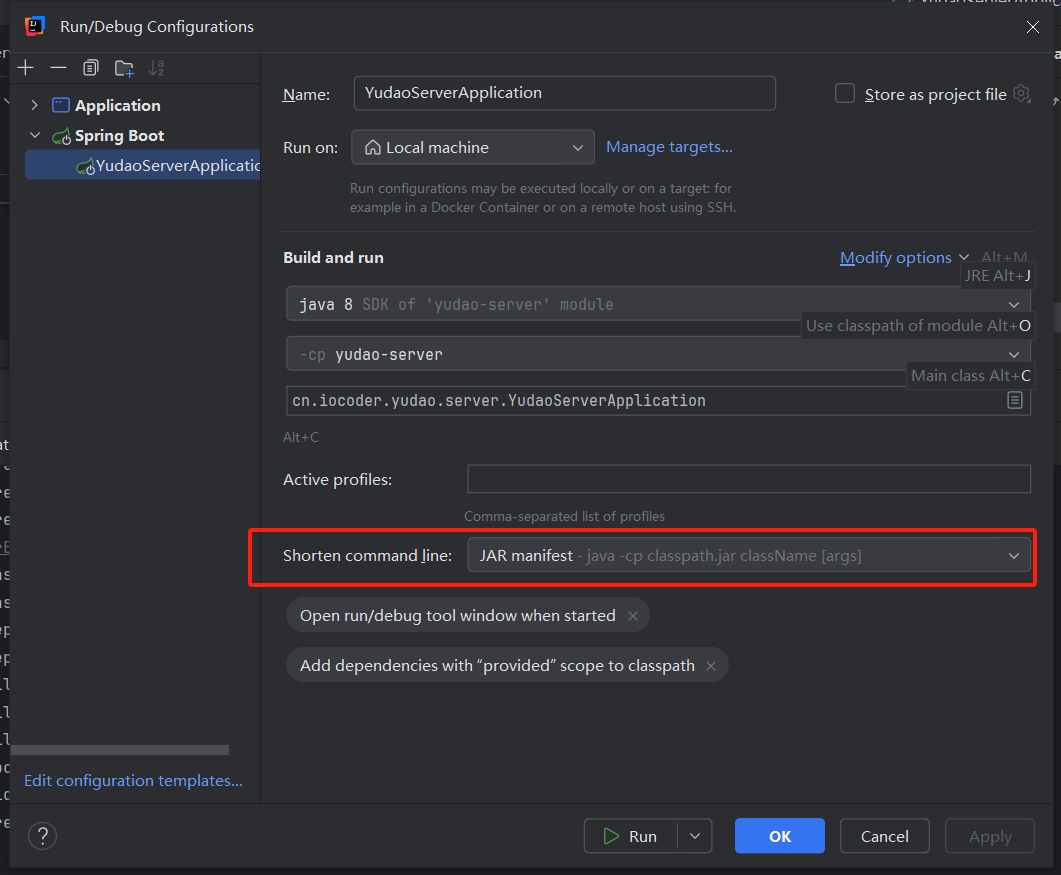Remove selected configuration with minus icon

click(x=58, y=68)
